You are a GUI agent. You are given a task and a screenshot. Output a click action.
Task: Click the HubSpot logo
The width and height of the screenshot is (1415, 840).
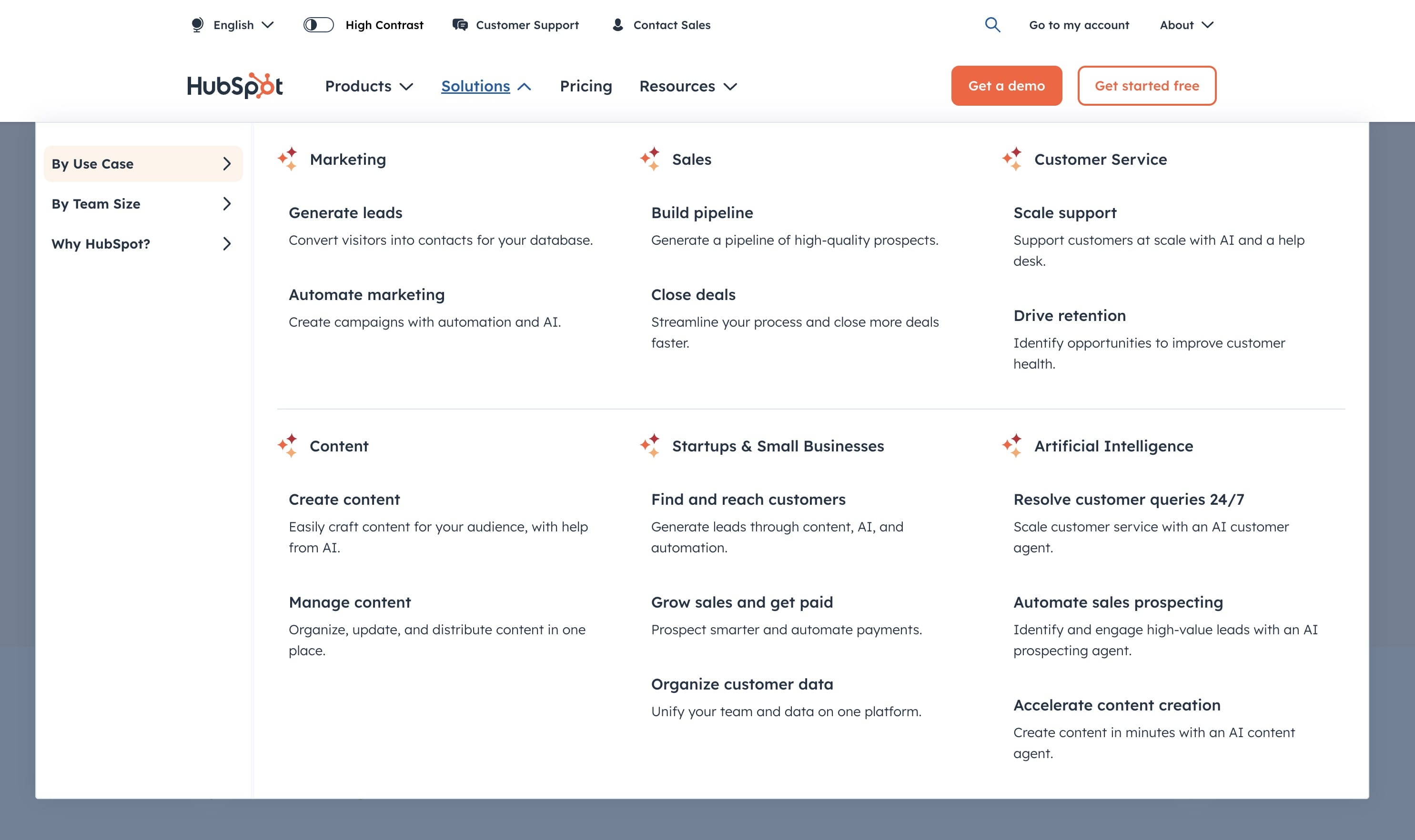click(235, 86)
